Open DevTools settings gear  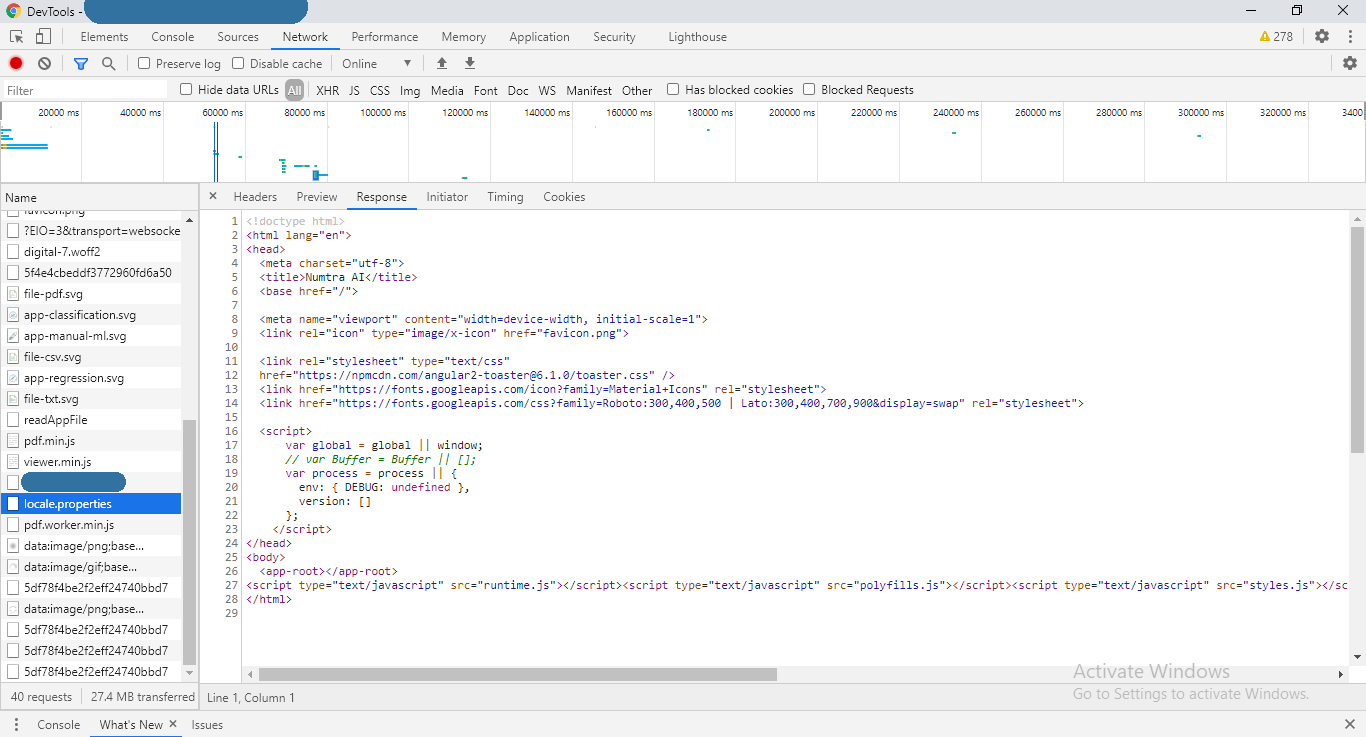(1322, 36)
